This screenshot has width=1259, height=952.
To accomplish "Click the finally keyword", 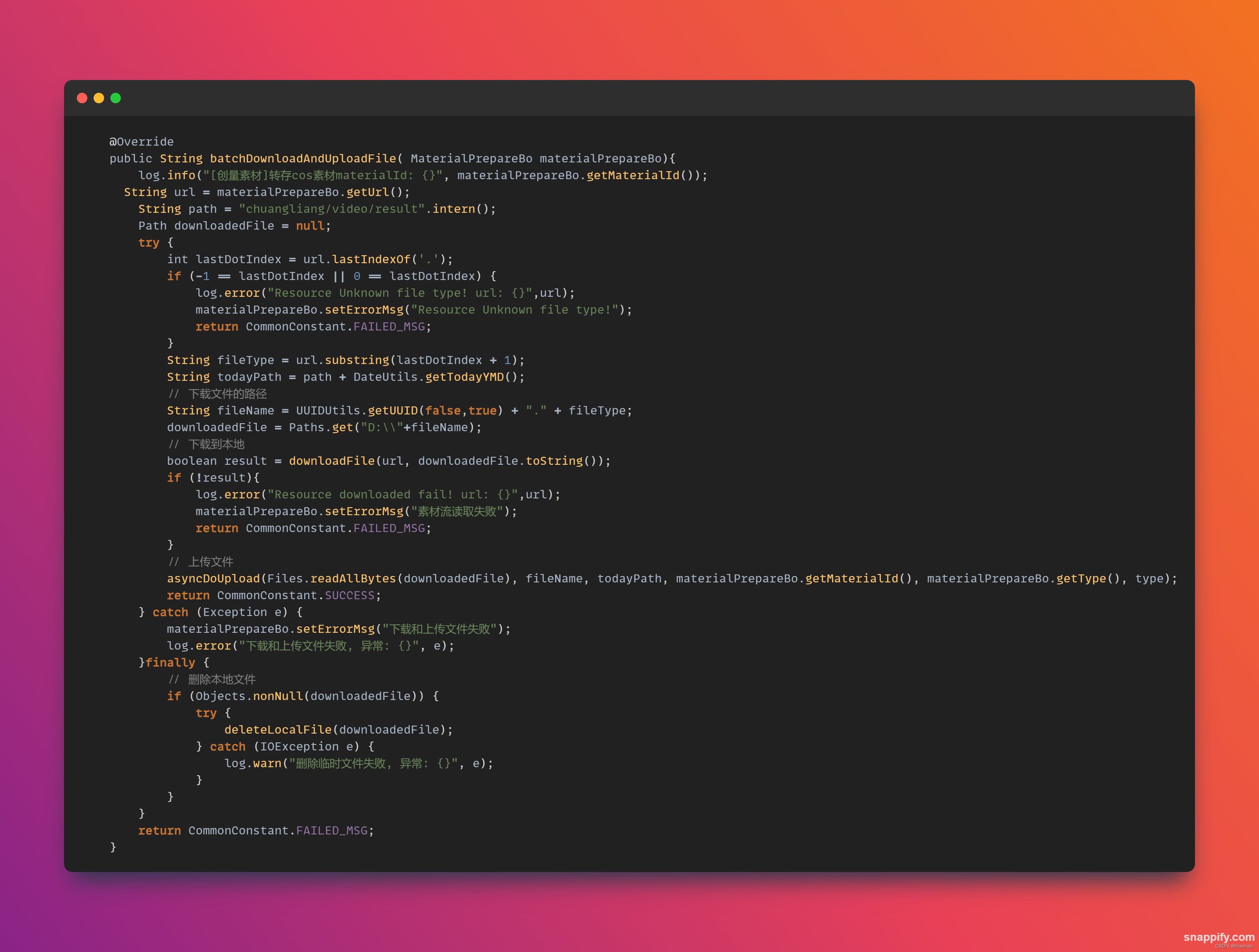I will pos(170,662).
